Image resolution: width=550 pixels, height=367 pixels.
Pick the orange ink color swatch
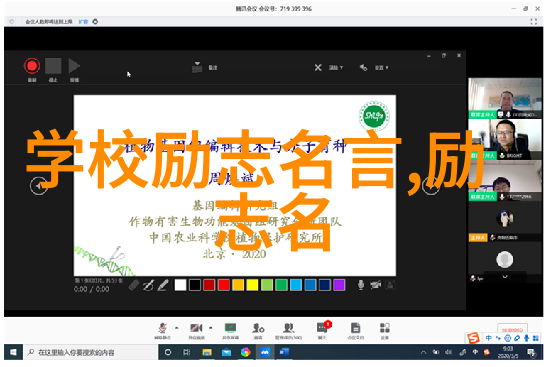click(238, 285)
